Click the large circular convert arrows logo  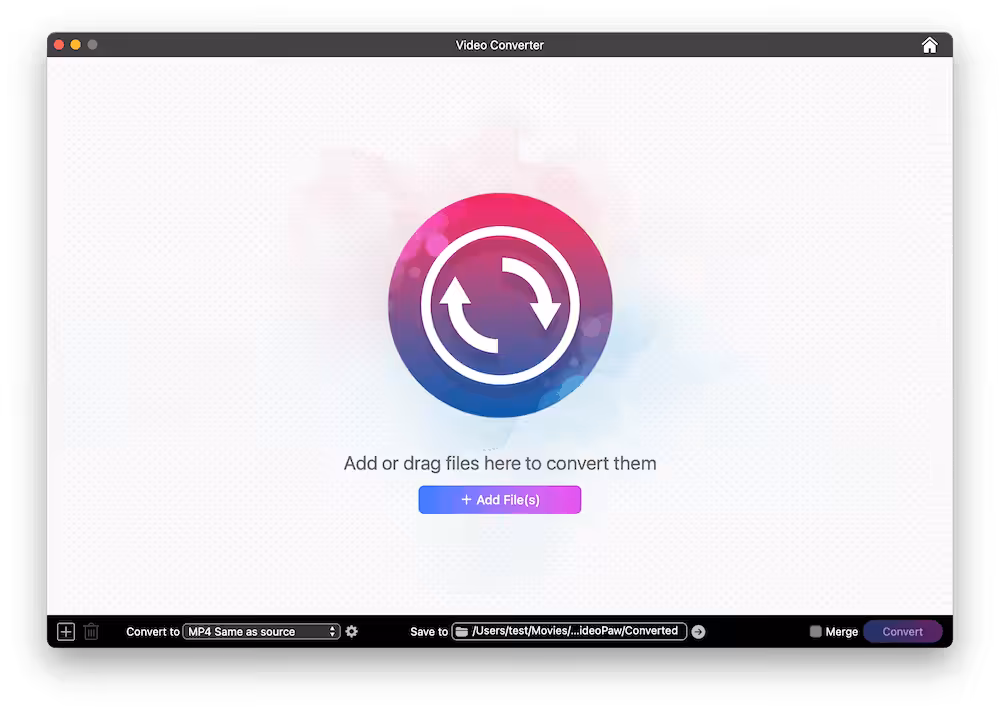[x=500, y=306]
